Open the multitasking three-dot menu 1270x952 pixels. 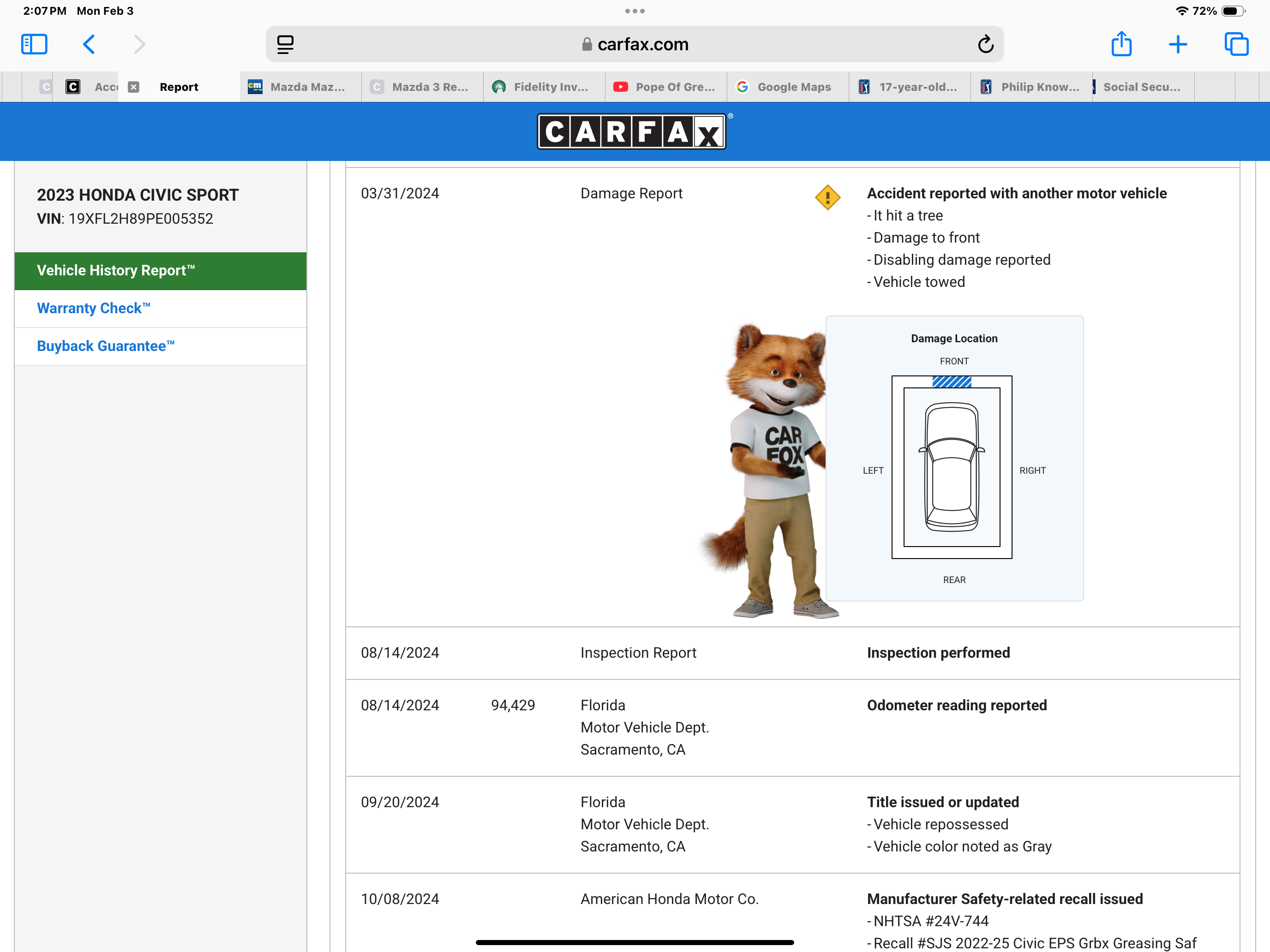click(x=635, y=11)
